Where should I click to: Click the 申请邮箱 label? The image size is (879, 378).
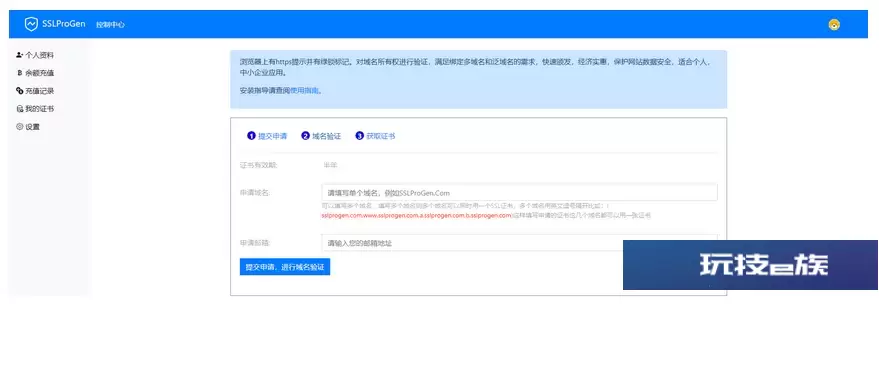[x=255, y=243]
